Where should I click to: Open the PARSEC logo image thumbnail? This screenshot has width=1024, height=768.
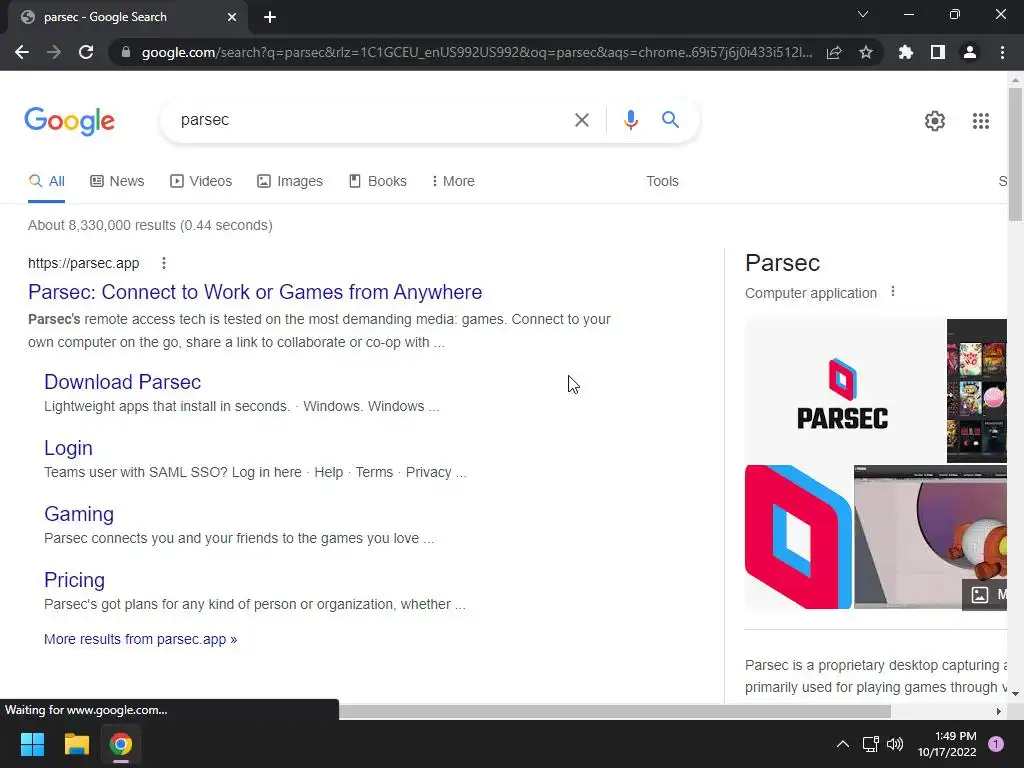click(844, 391)
